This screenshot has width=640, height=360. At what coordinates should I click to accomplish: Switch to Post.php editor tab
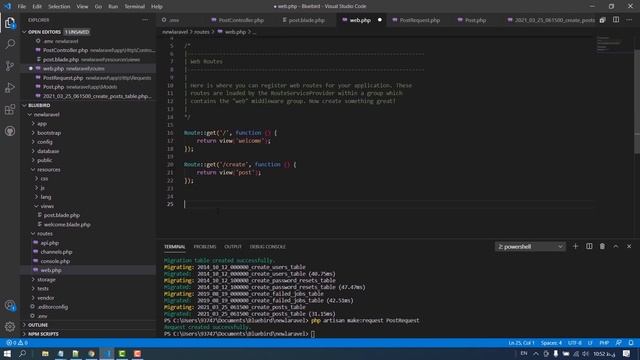[x=472, y=20]
